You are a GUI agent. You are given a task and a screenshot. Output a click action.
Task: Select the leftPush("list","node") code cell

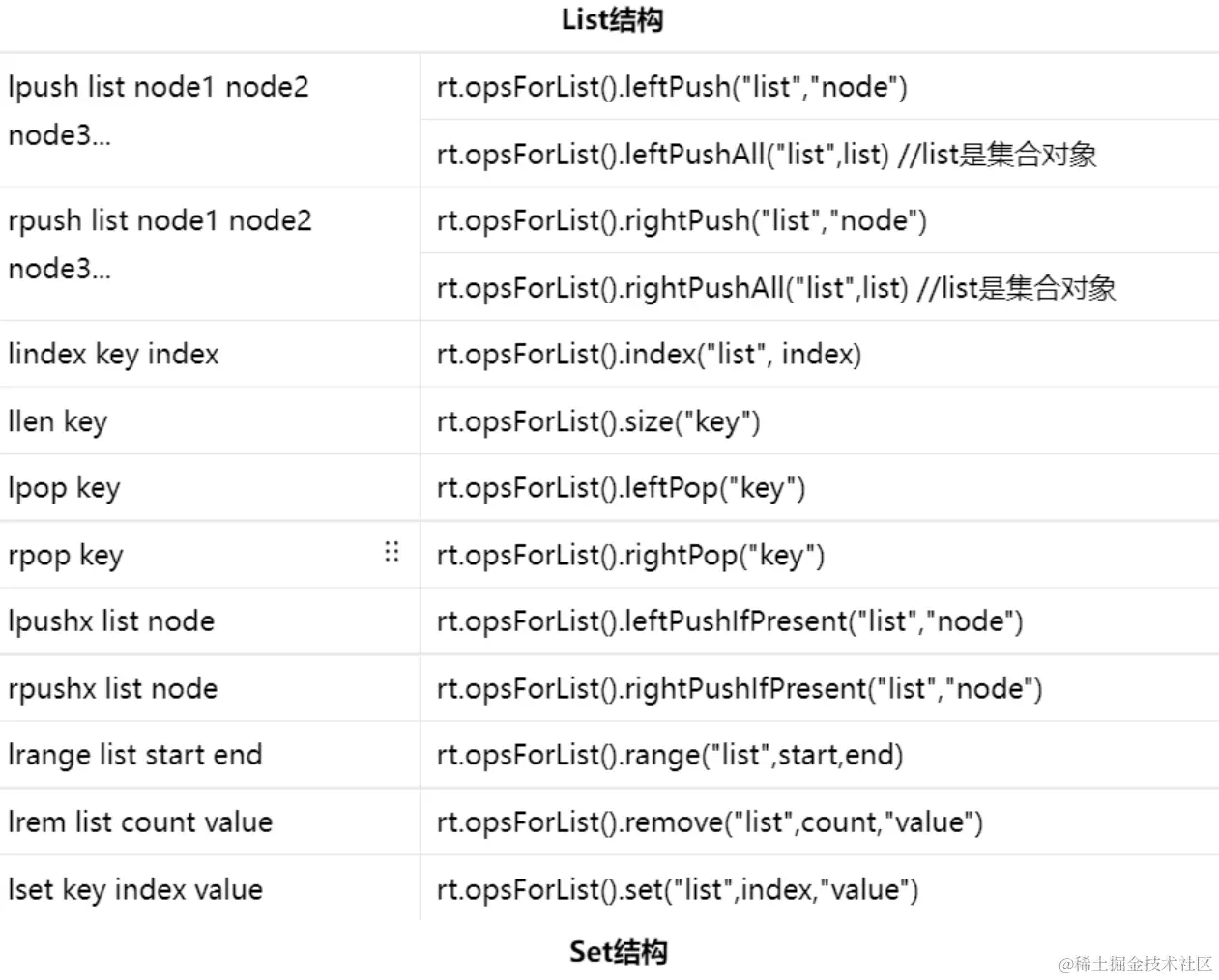tap(672, 87)
